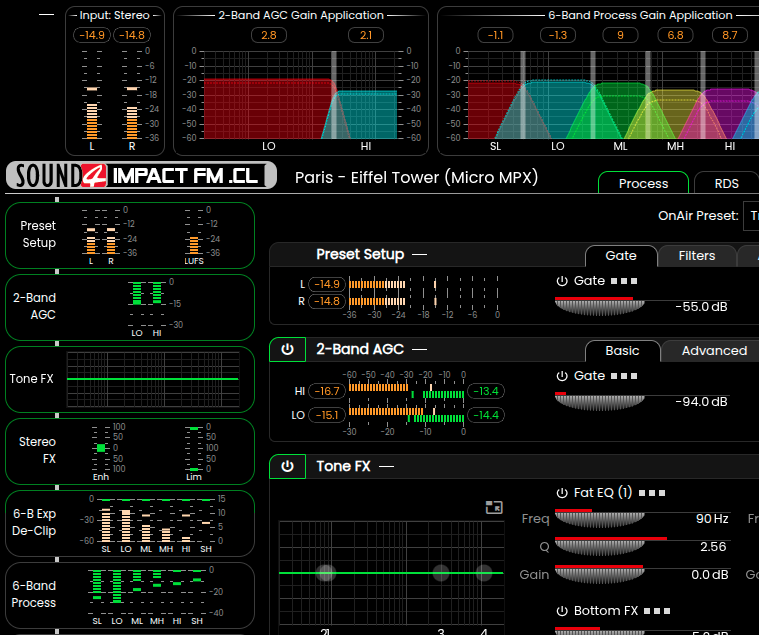Adjust the Fat EQ Freq 90 Hz slider
Image resolution: width=759 pixels, height=635 pixels.
coord(600,518)
